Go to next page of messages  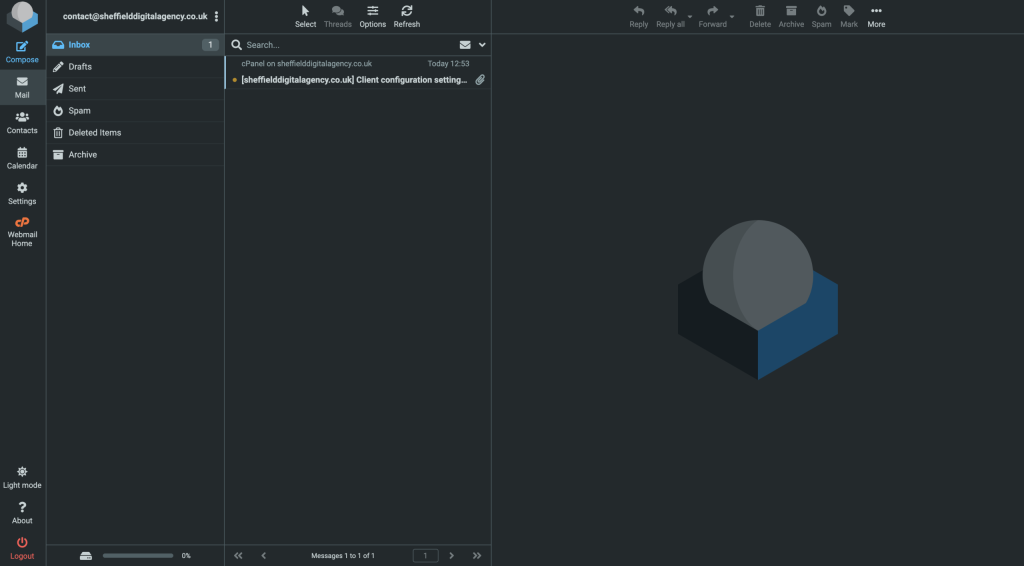(451, 556)
